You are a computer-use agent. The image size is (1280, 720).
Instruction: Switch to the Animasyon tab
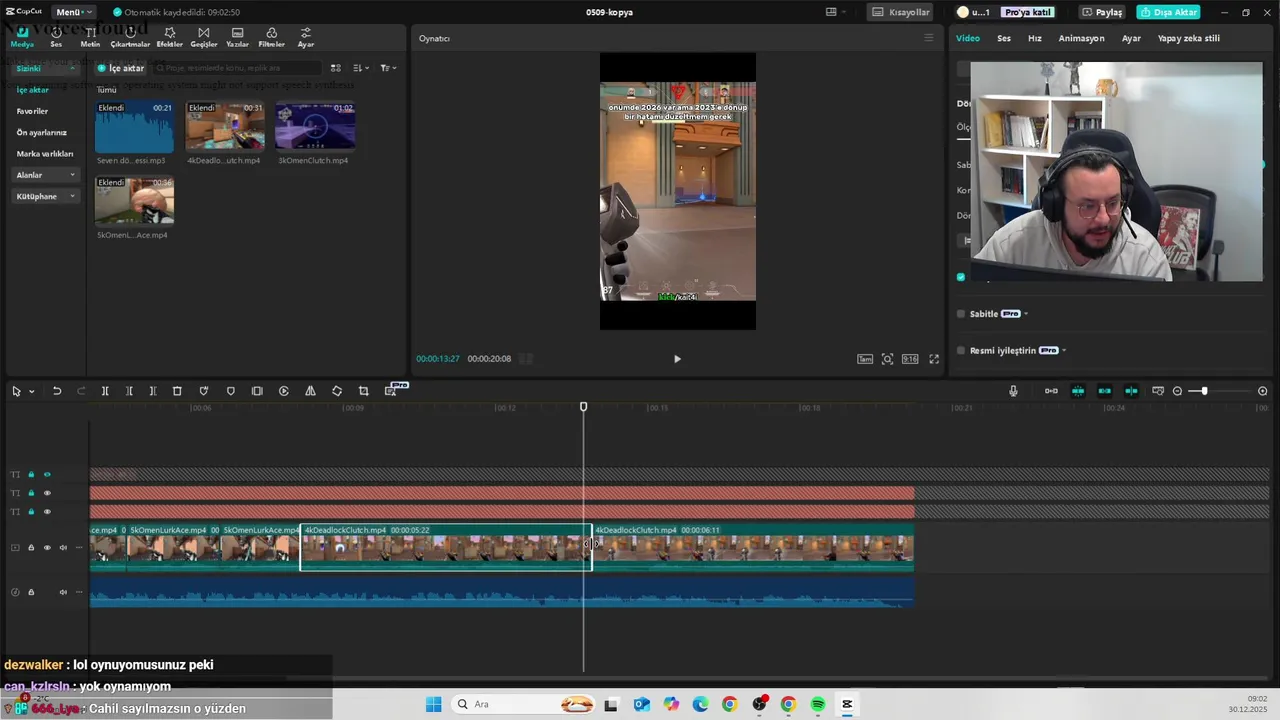[1081, 38]
